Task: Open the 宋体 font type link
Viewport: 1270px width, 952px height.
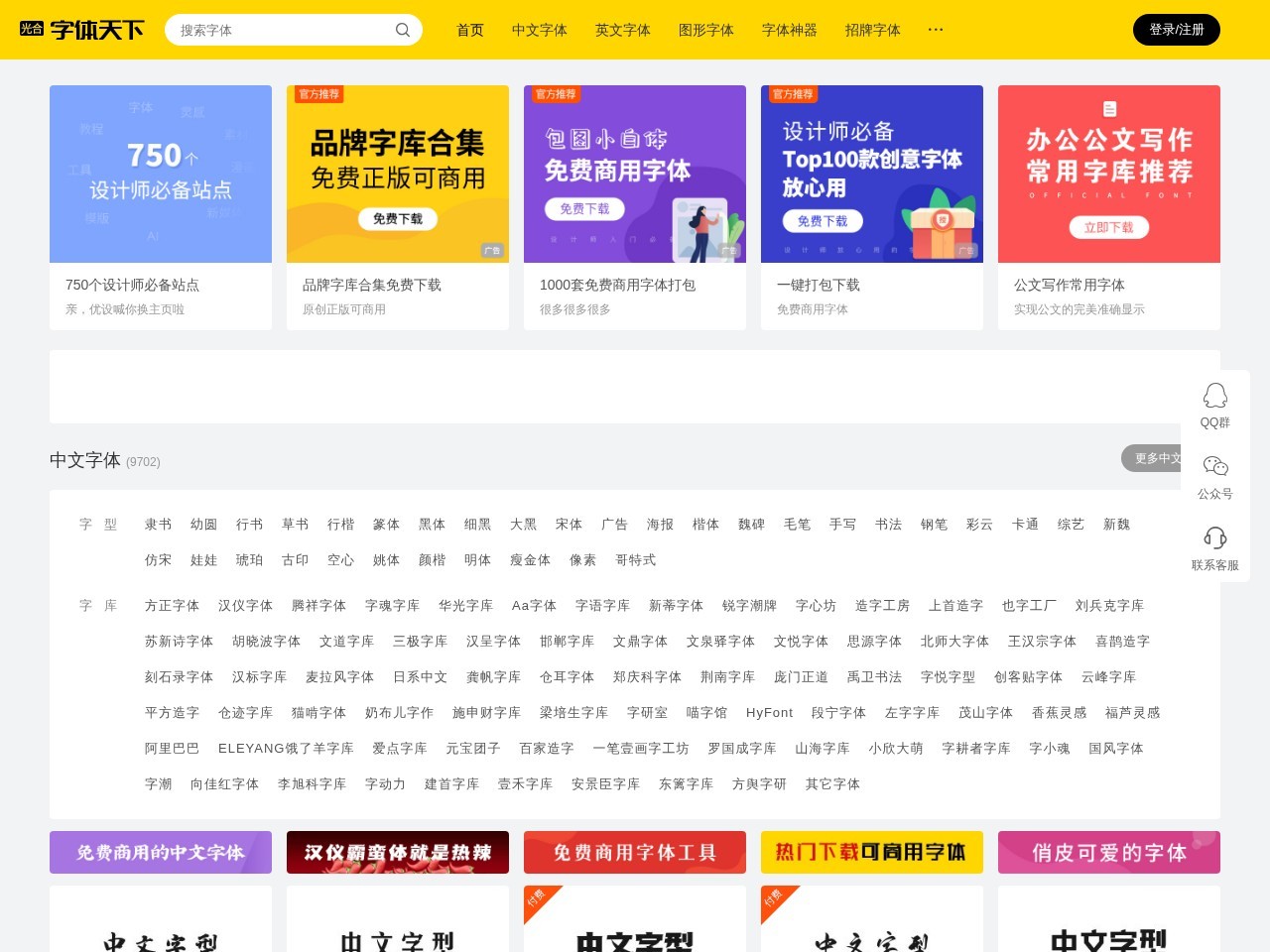Action: pos(569,524)
